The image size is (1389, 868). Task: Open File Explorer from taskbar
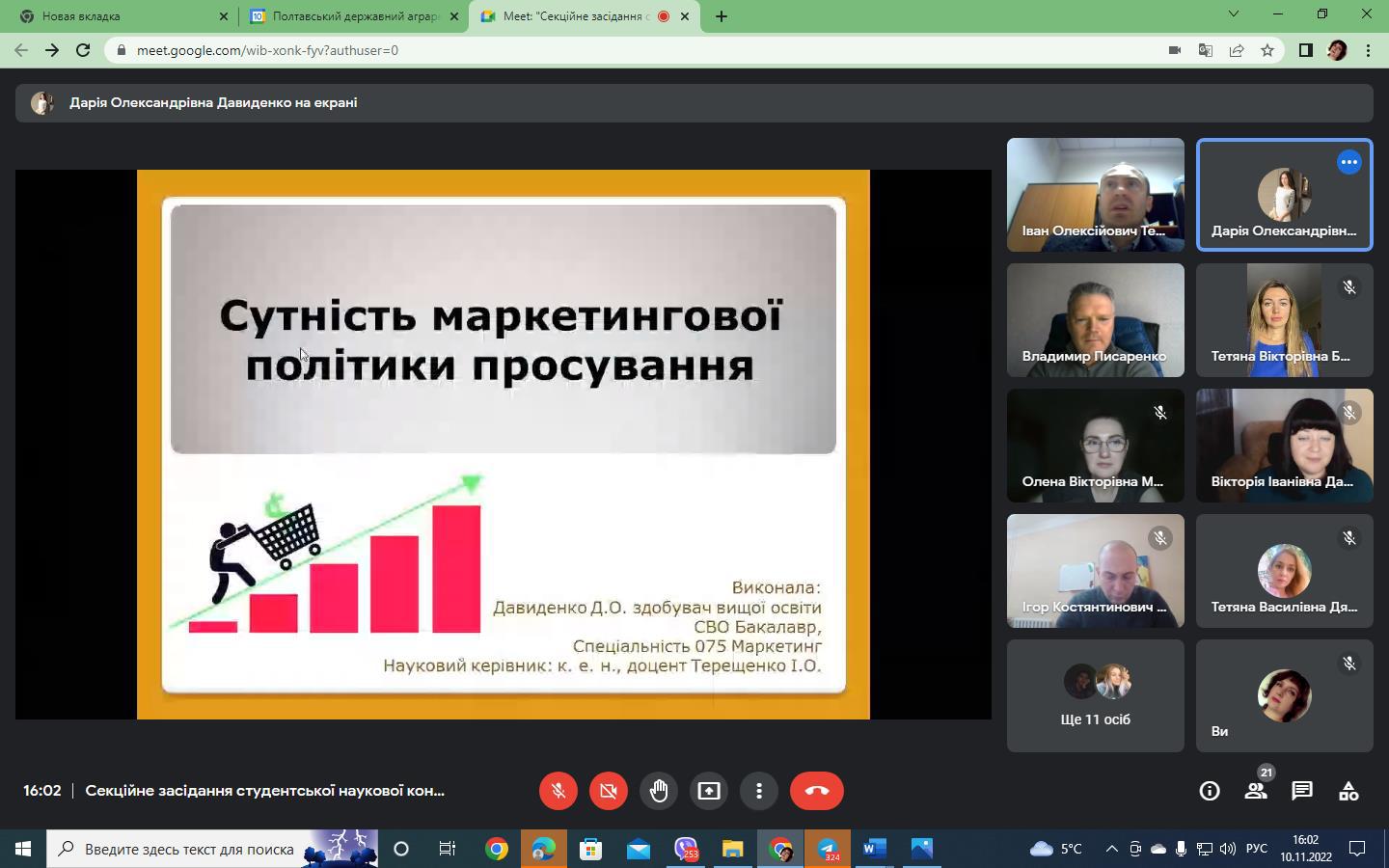point(732,849)
